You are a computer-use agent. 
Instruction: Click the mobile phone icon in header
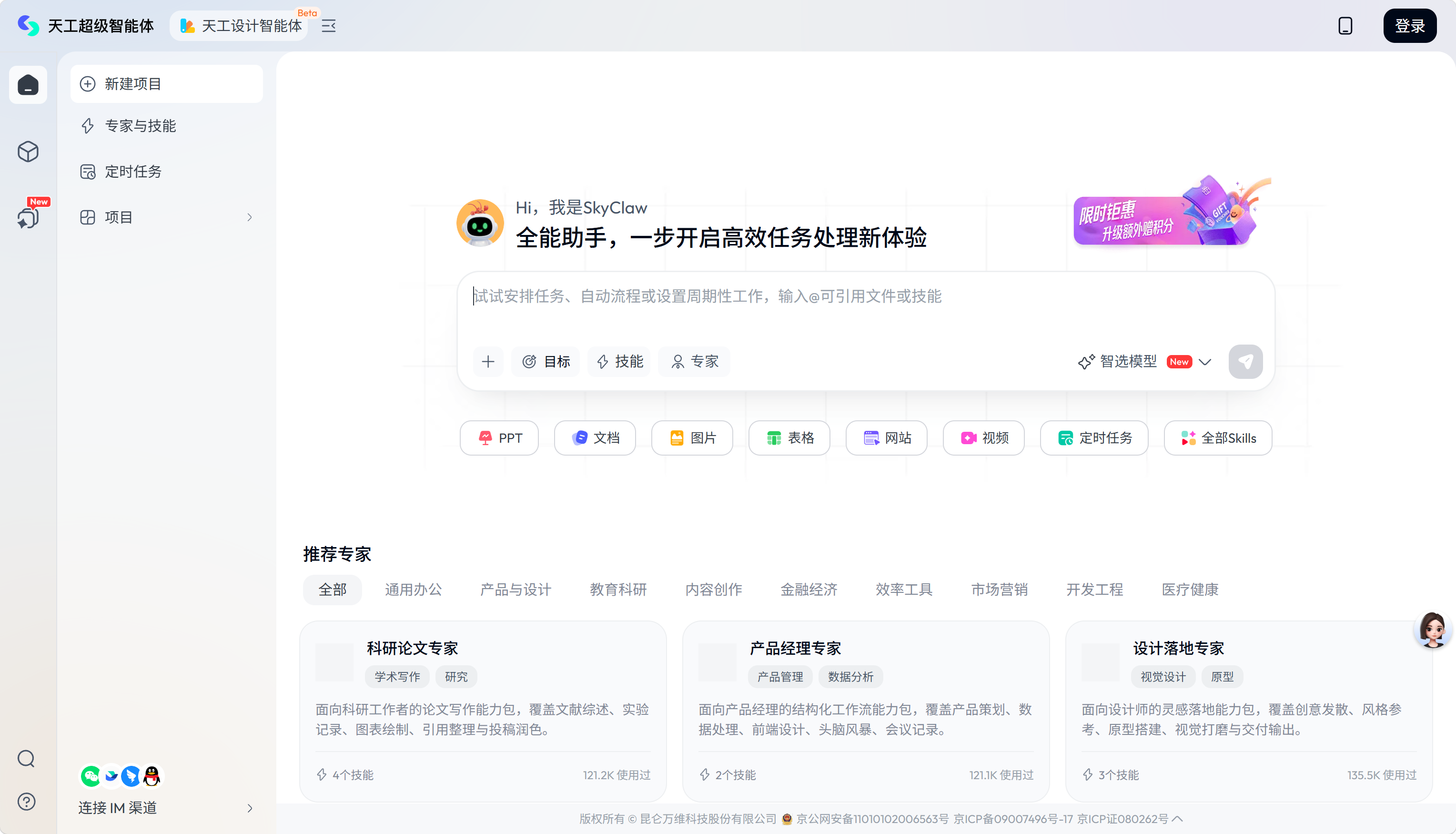[1345, 26]
